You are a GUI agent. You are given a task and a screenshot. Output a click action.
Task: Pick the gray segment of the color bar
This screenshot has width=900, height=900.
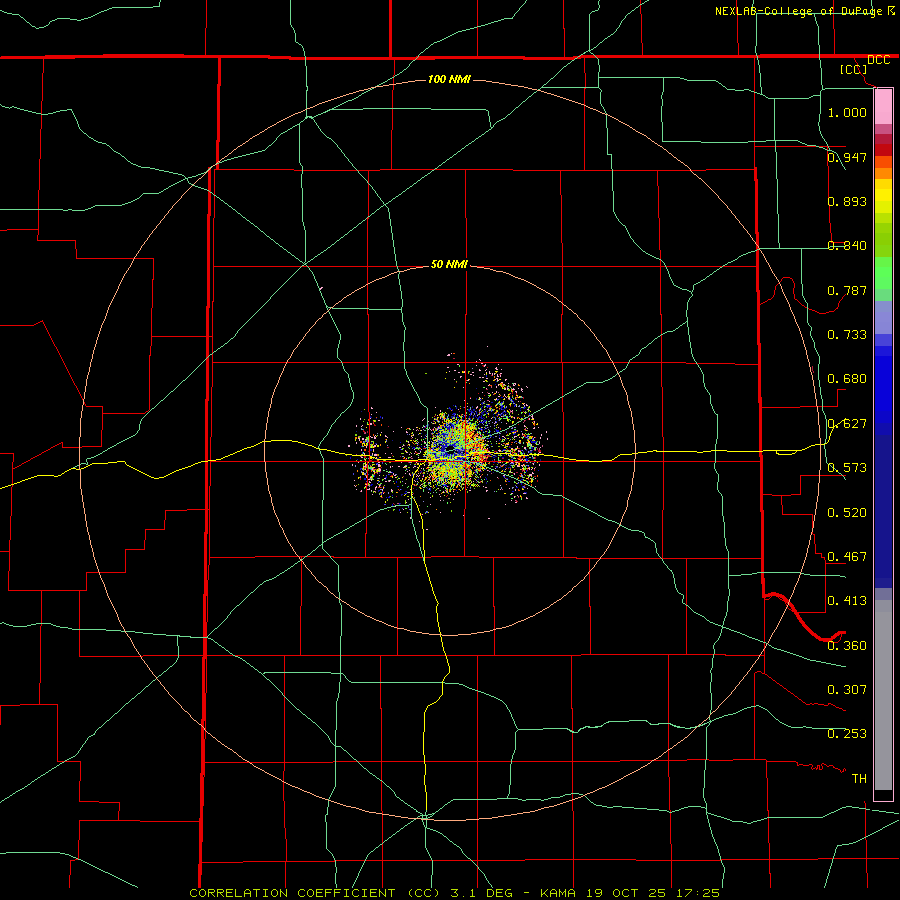click(x=883, y=695)
